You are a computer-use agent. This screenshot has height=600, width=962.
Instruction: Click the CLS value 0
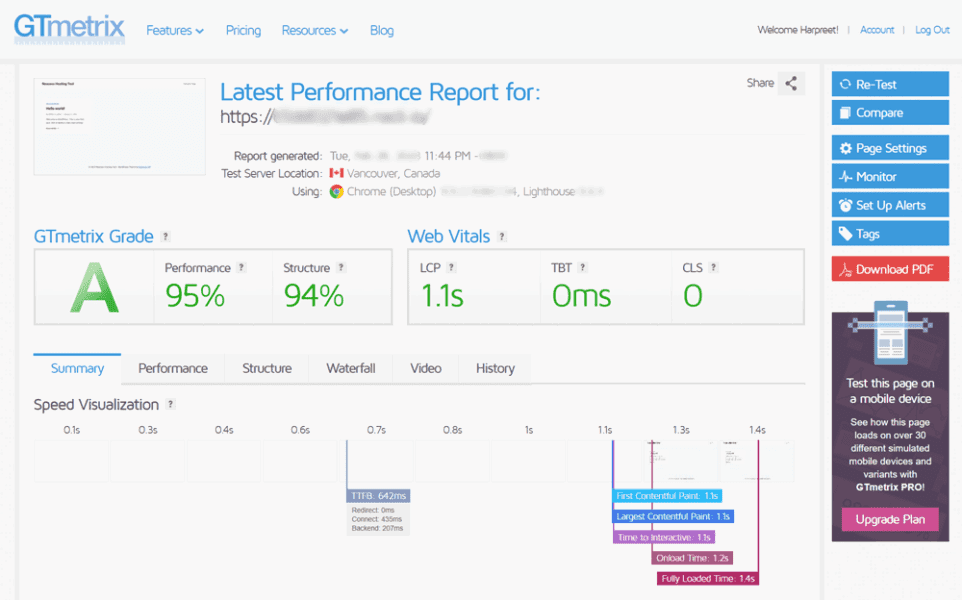point(693,296)
